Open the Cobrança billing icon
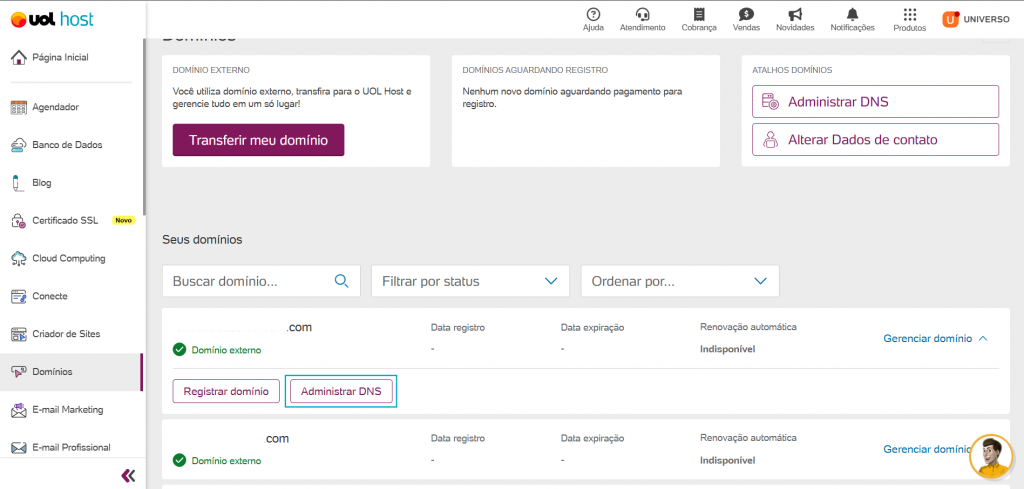1024x489 pixels. point(699,15)
